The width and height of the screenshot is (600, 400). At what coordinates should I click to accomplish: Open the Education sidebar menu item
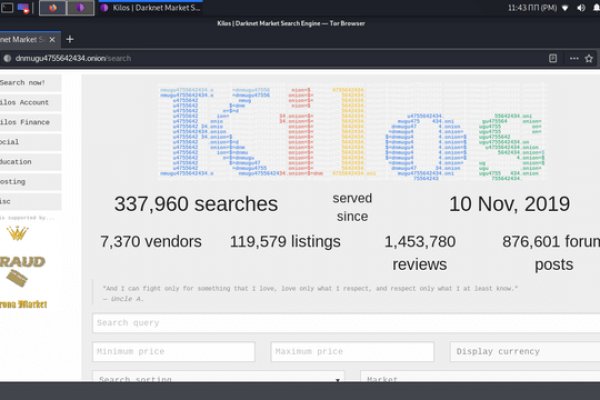coord(30,161)
